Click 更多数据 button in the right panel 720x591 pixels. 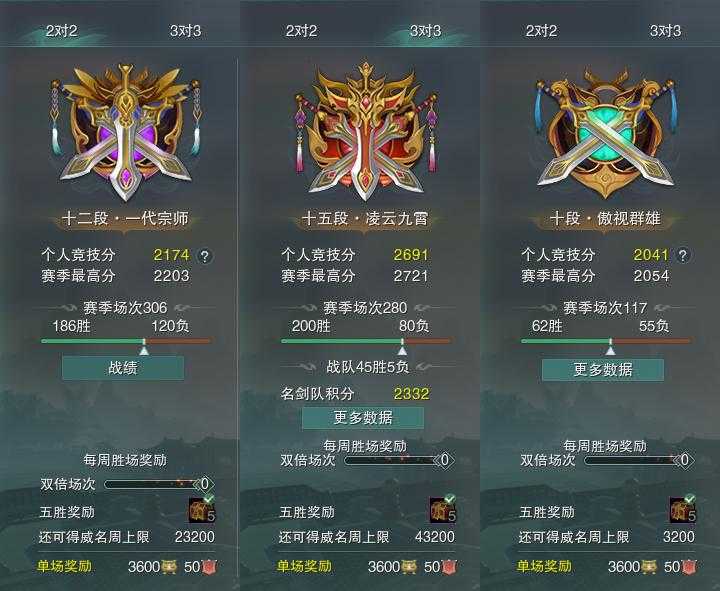coord(603,370)
